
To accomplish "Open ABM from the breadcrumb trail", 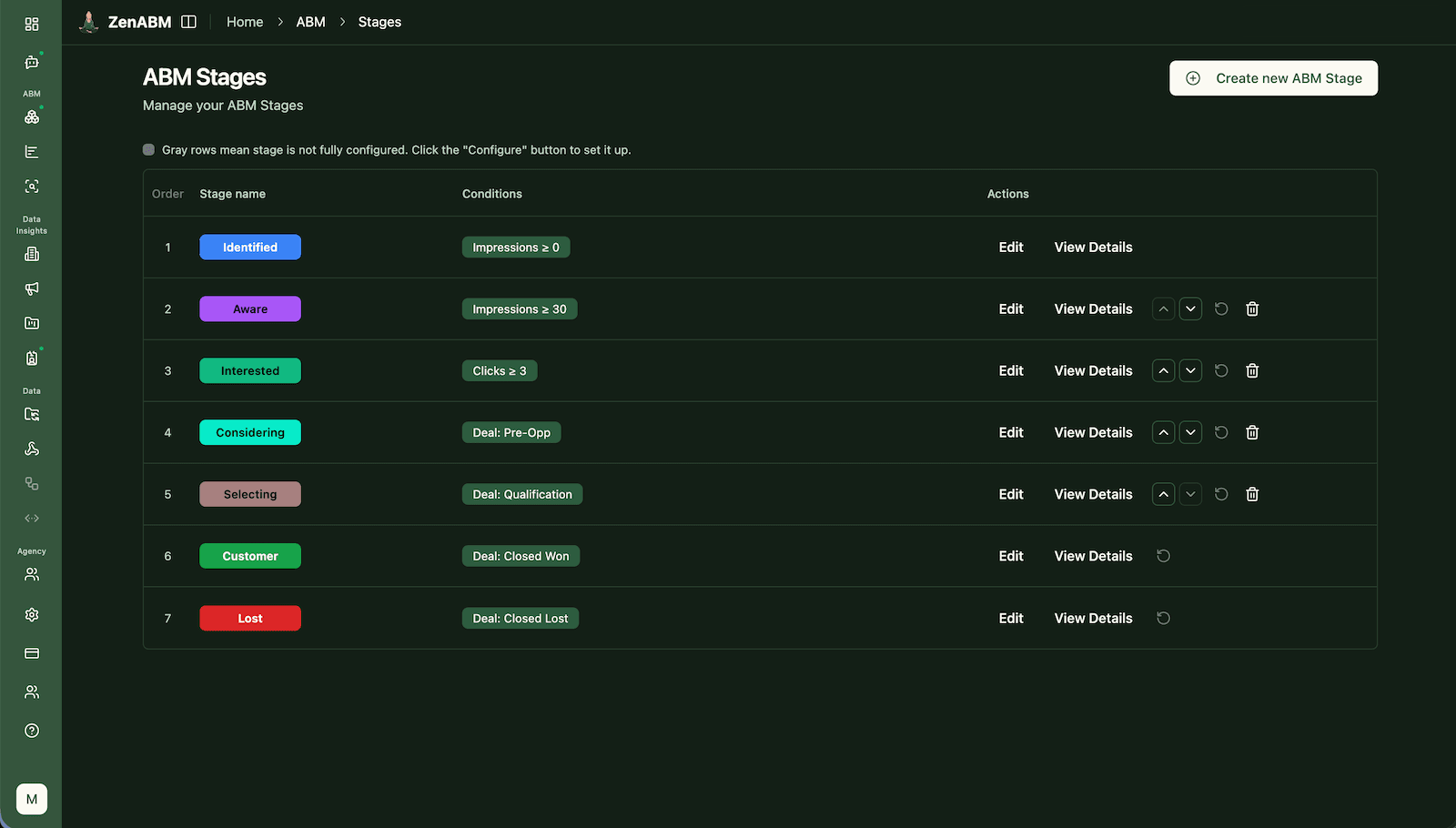I will tap(310, 21).
